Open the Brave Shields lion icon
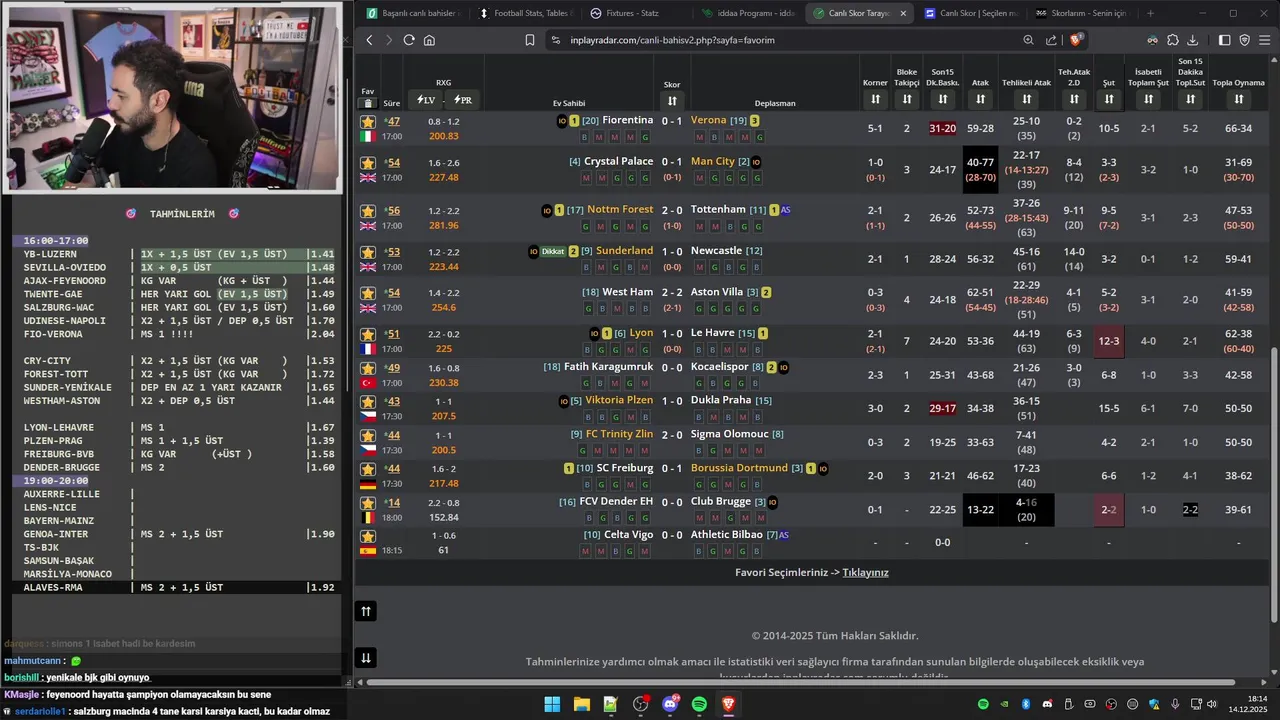 pos(1075,40)
